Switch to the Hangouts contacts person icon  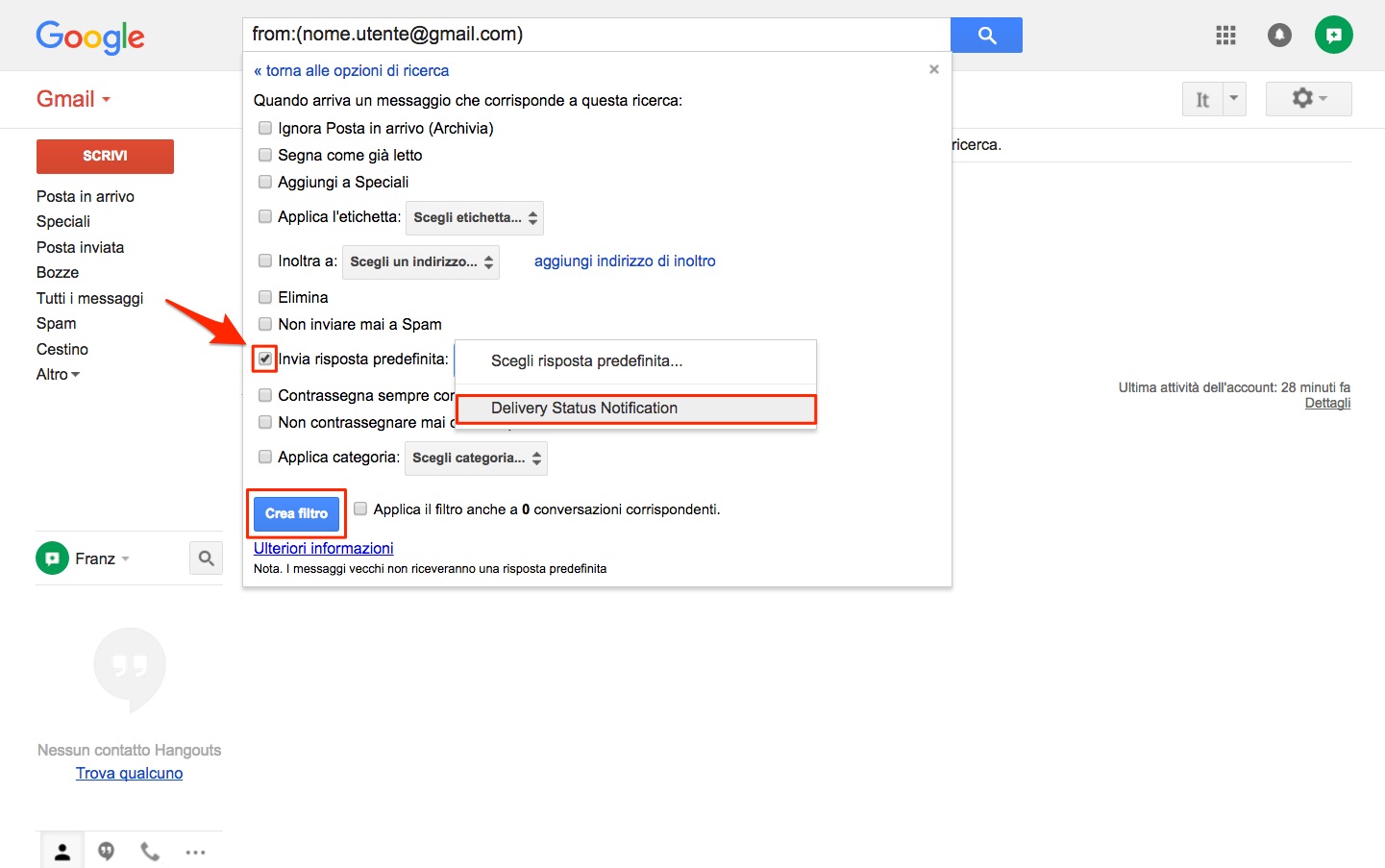(x=62, y=852)
